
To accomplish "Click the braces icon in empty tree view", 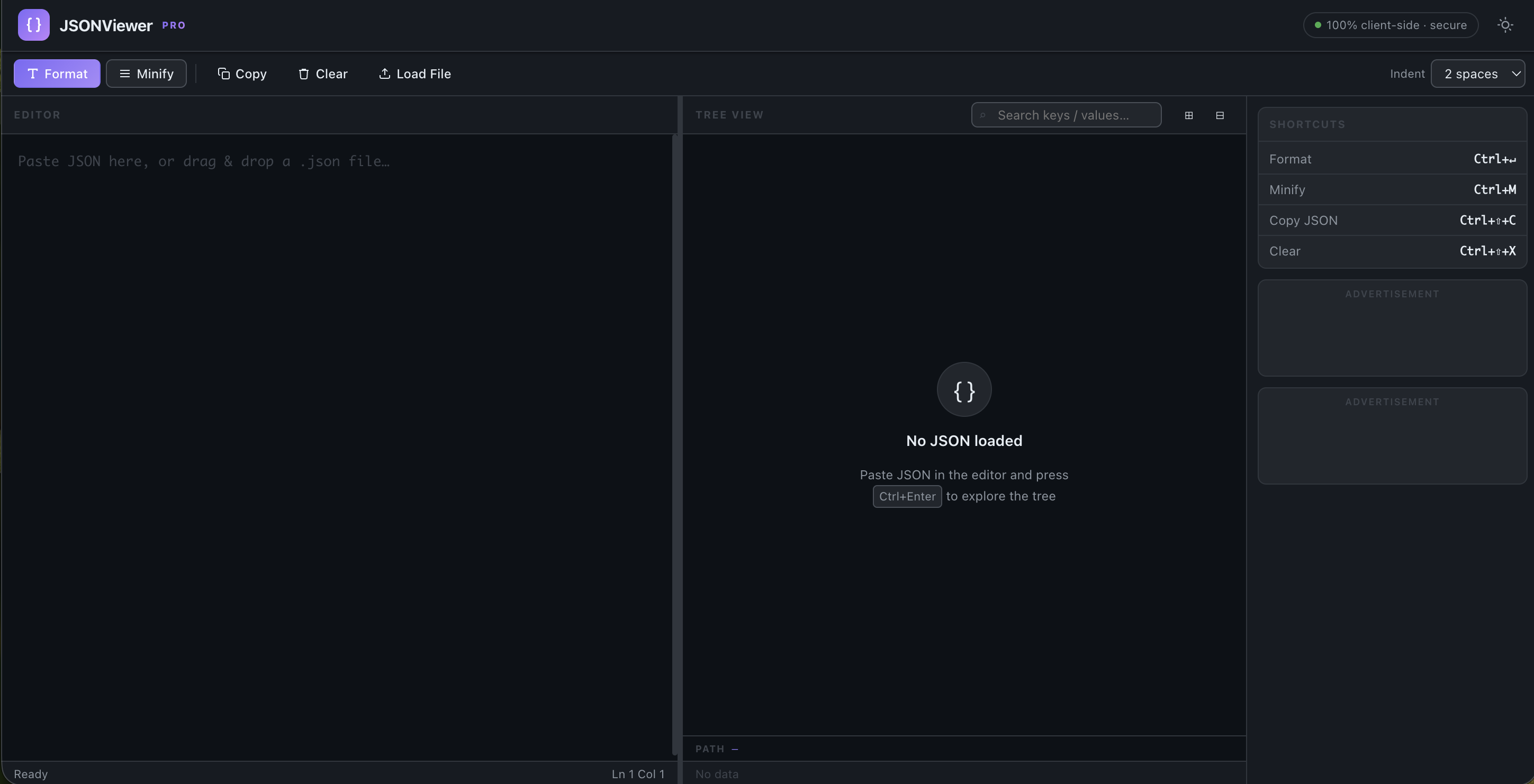I will coord(964,389).
